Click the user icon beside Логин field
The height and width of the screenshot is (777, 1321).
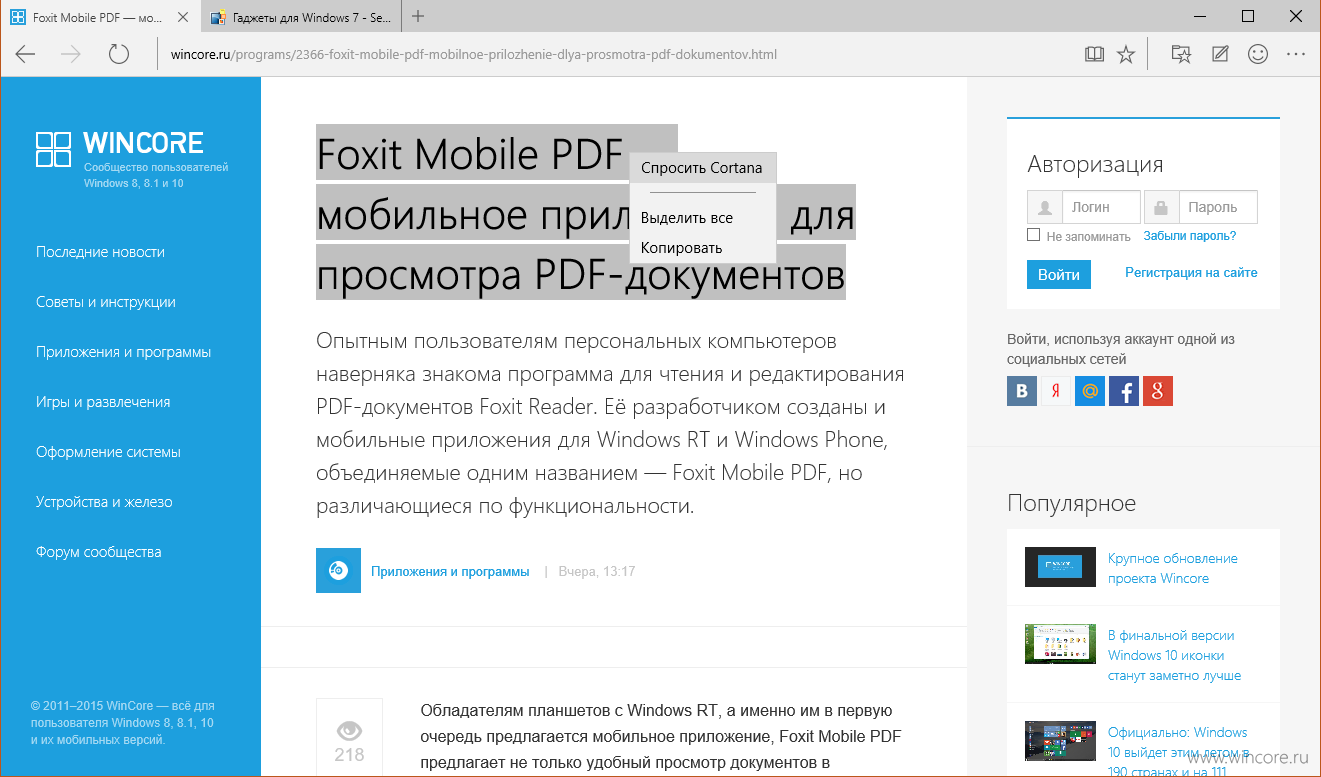(1045, 207)
